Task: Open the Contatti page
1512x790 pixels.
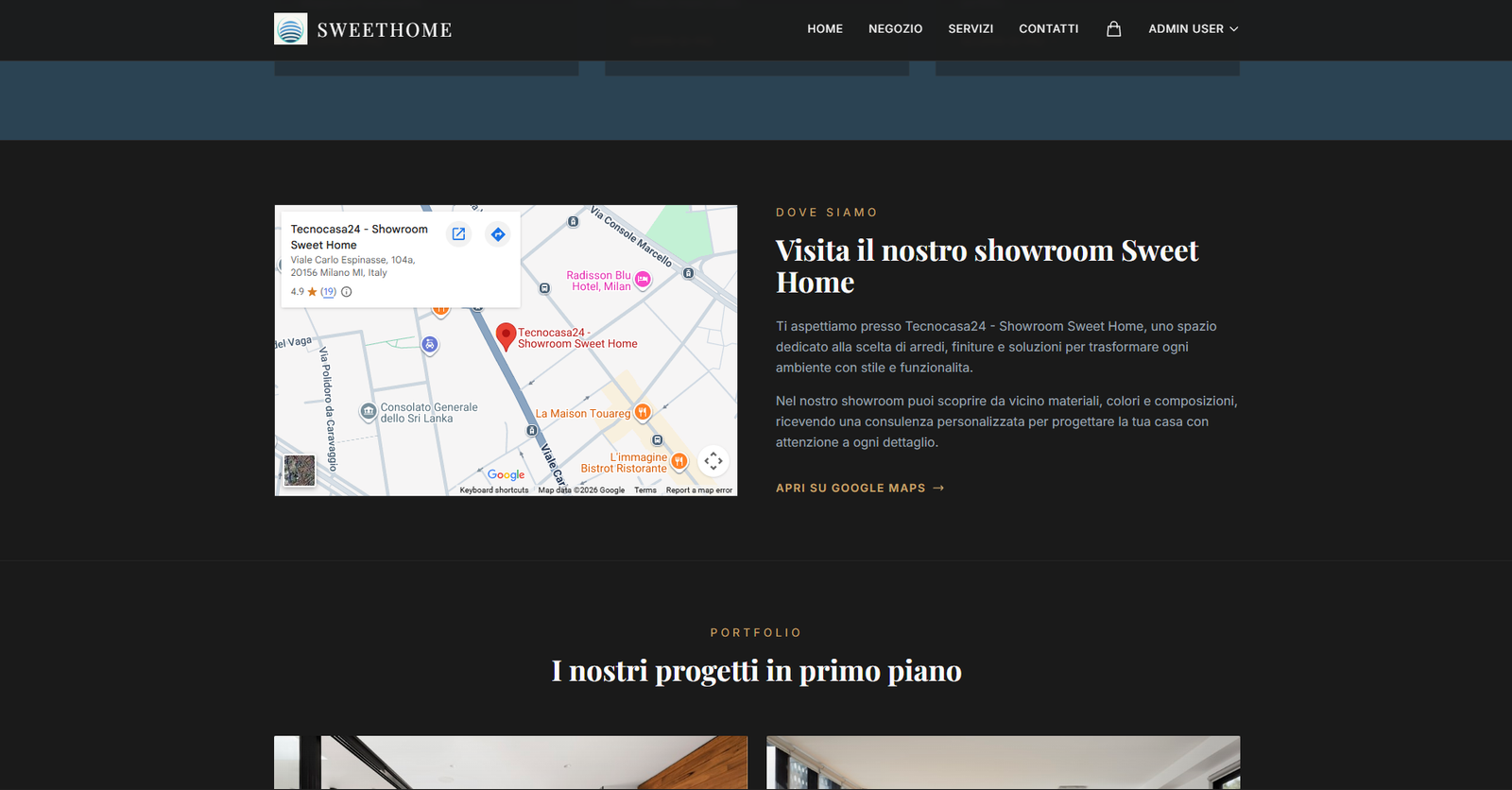Action: (x=1049, y=29)
